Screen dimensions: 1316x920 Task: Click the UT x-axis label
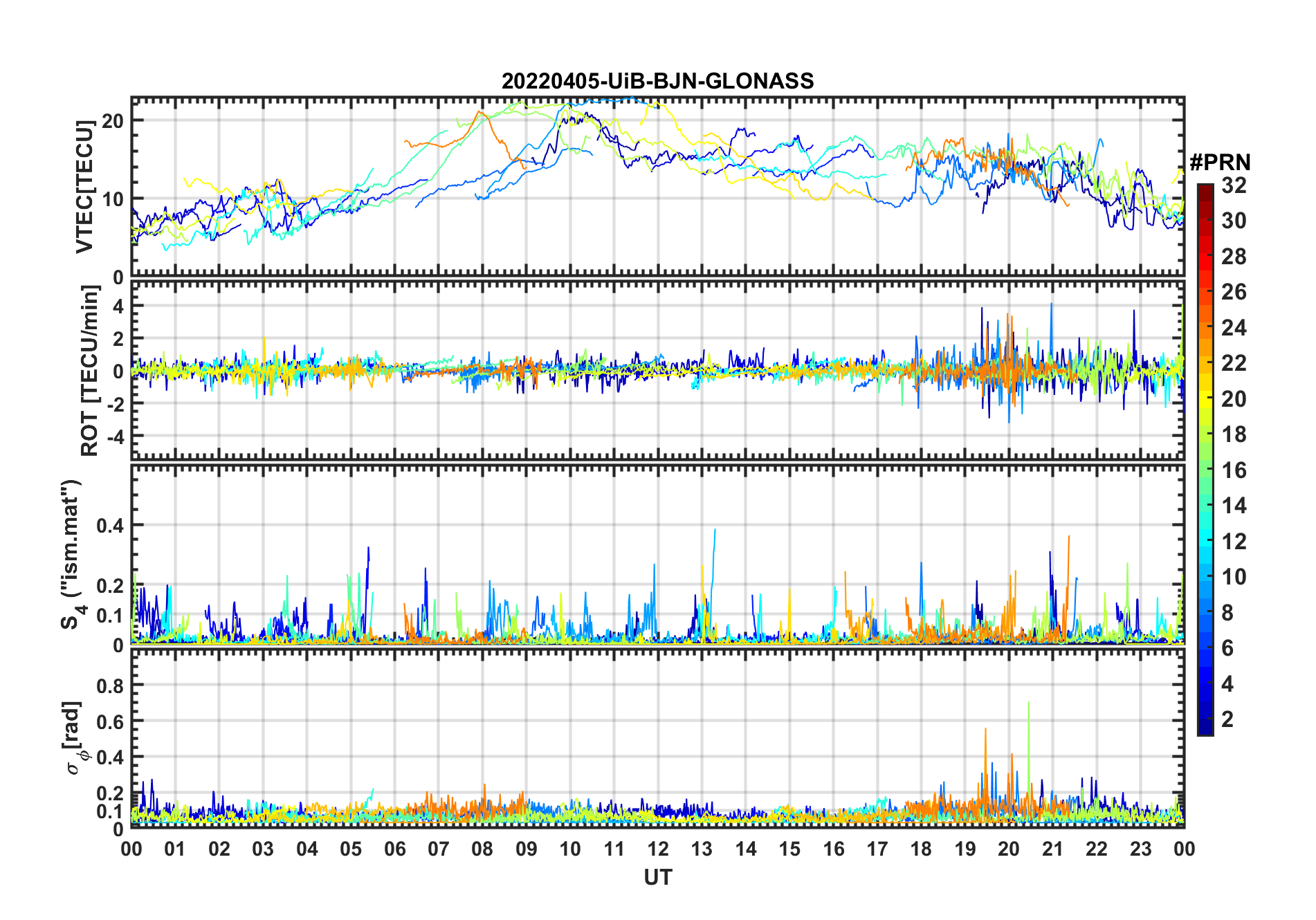click(x=657, y=877)
